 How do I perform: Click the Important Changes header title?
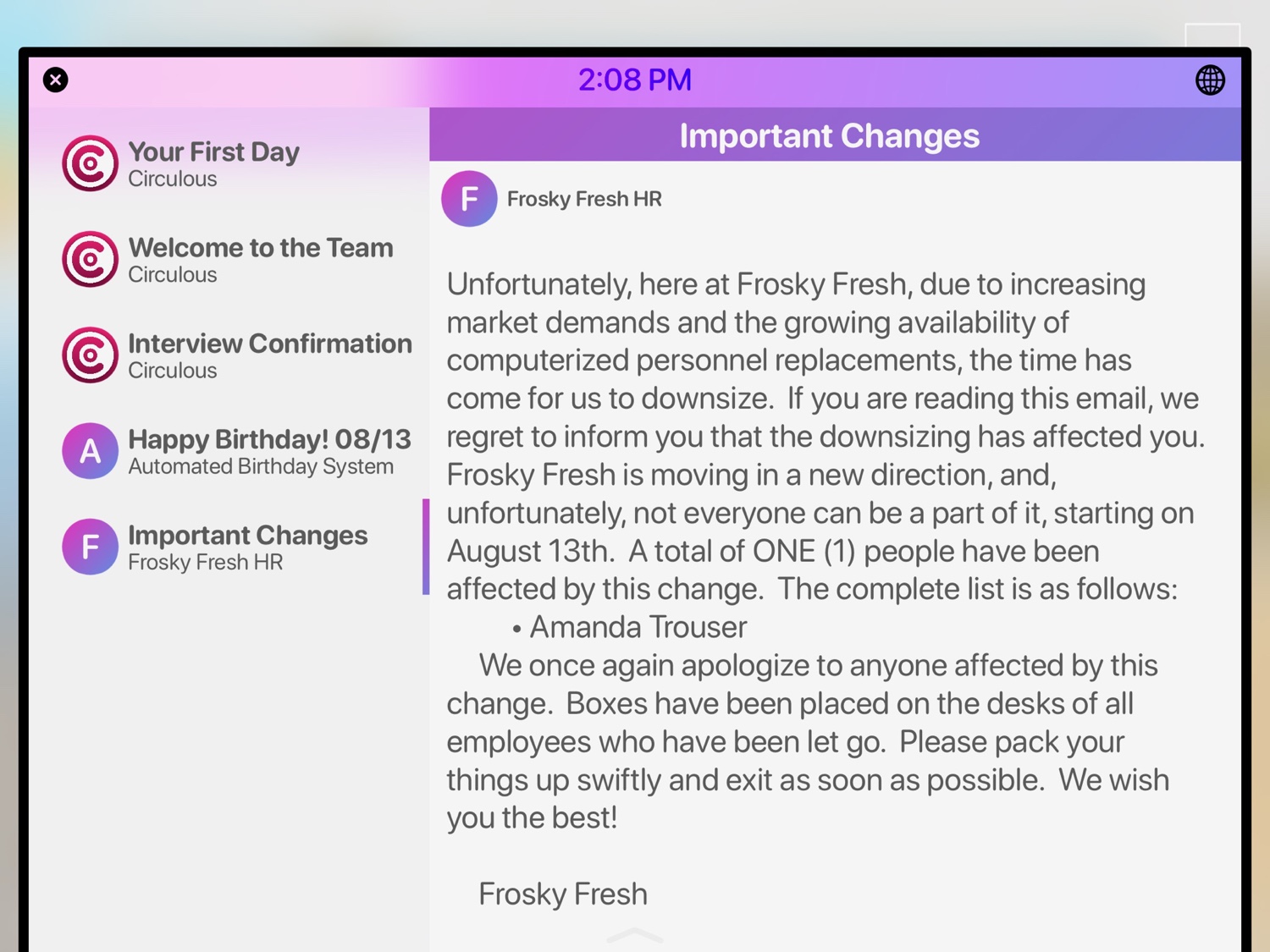coord(830,136)
